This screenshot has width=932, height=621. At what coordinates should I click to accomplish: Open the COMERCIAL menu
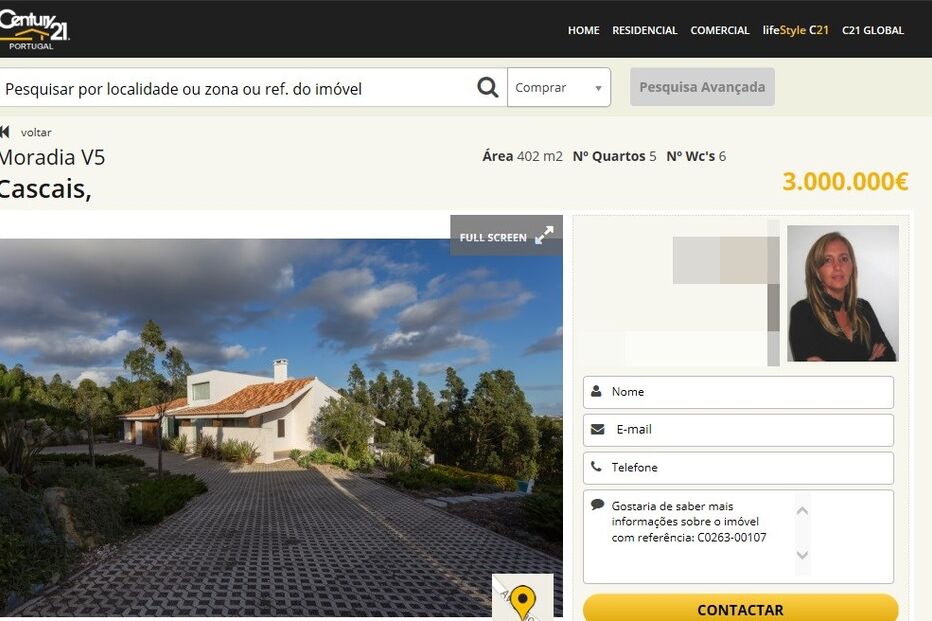click(x=720, y=30)
